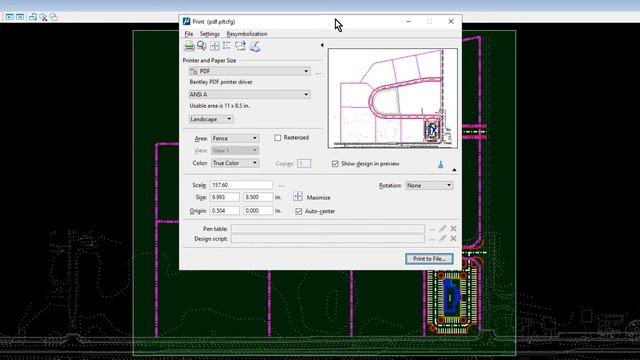Toggle the Rasterized checkbox

pos(278,138)
